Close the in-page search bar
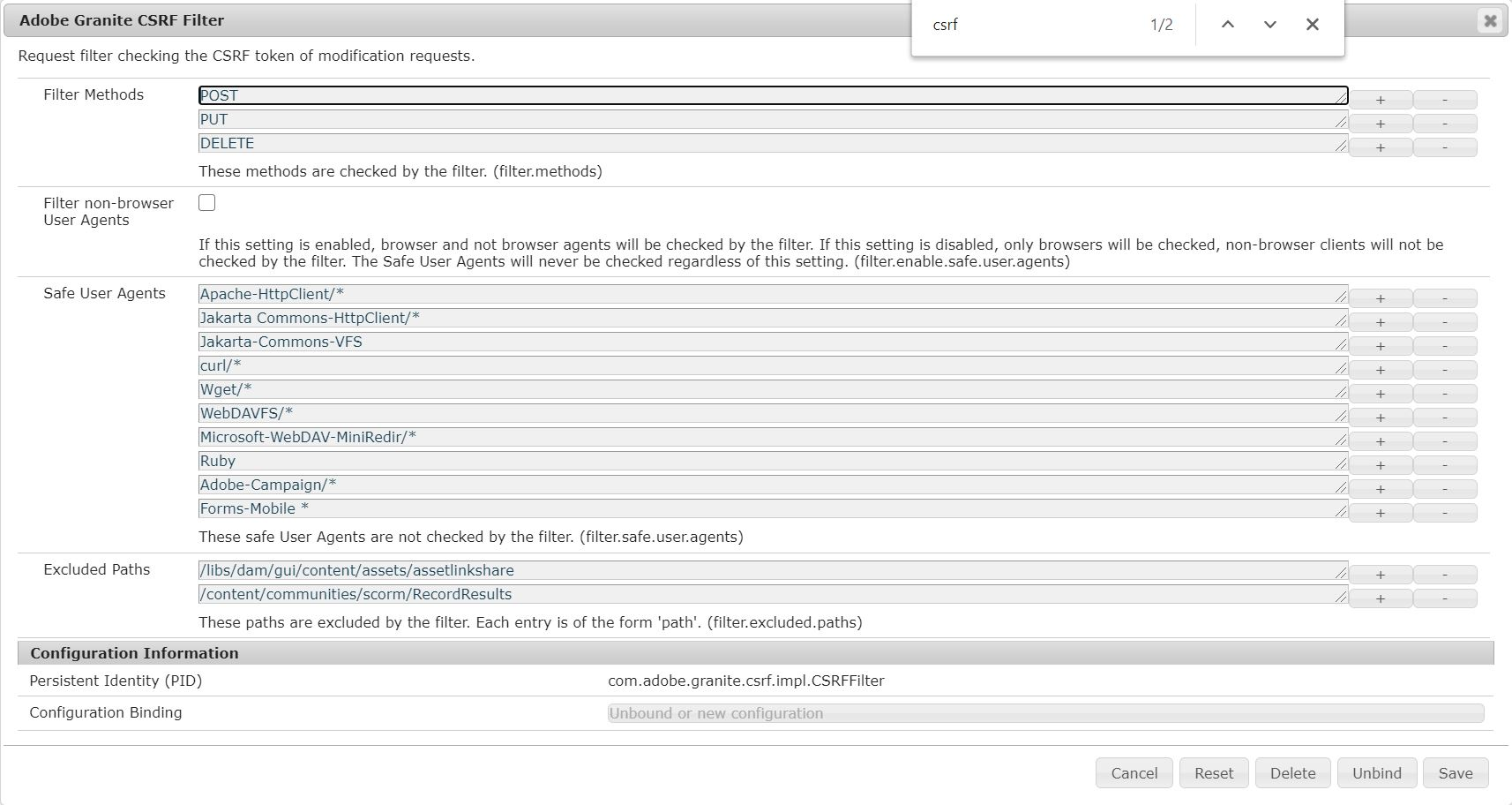1512x805 pixels. pyautogui.click(x=1312, y=25)
